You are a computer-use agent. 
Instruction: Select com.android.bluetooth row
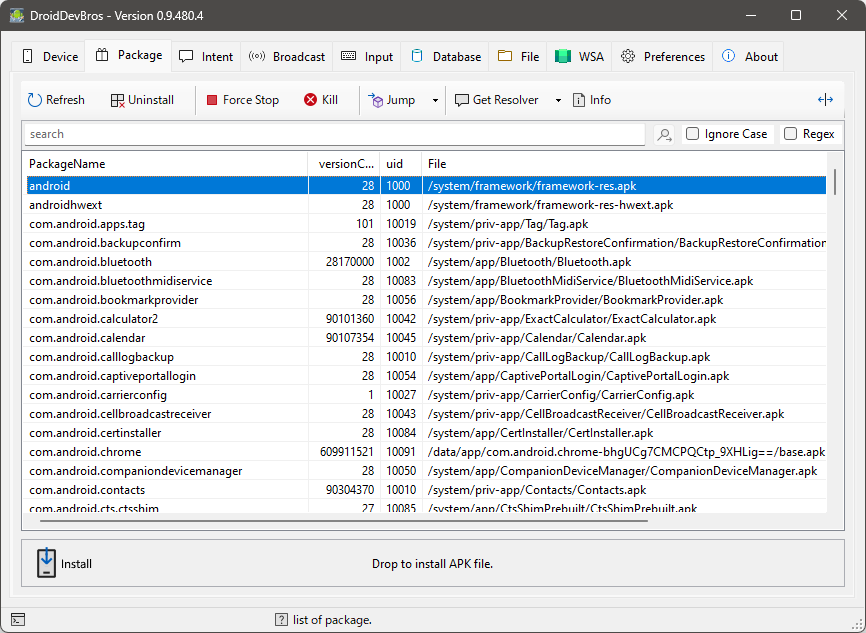[425, 262]
